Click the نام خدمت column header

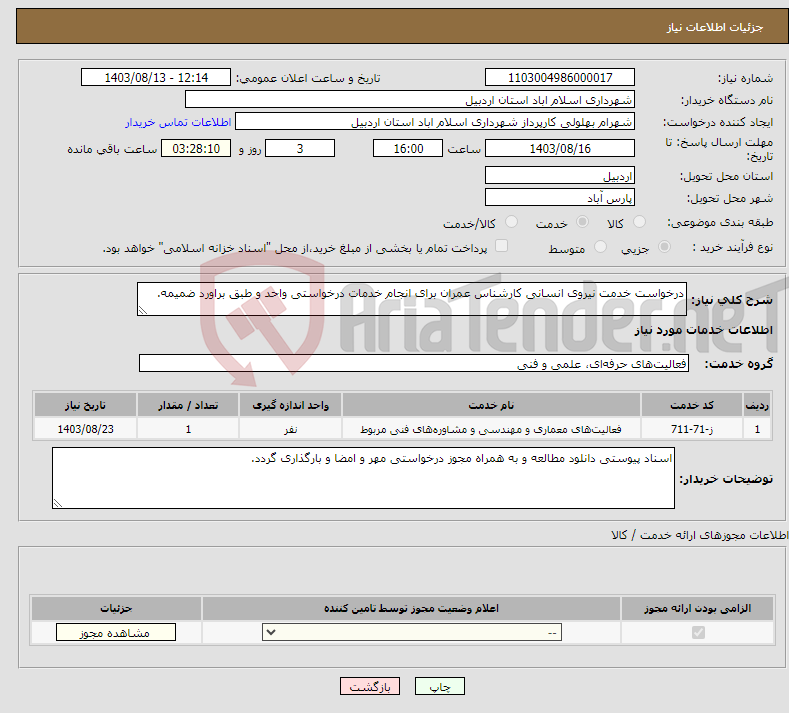click(x=491, y=405)
